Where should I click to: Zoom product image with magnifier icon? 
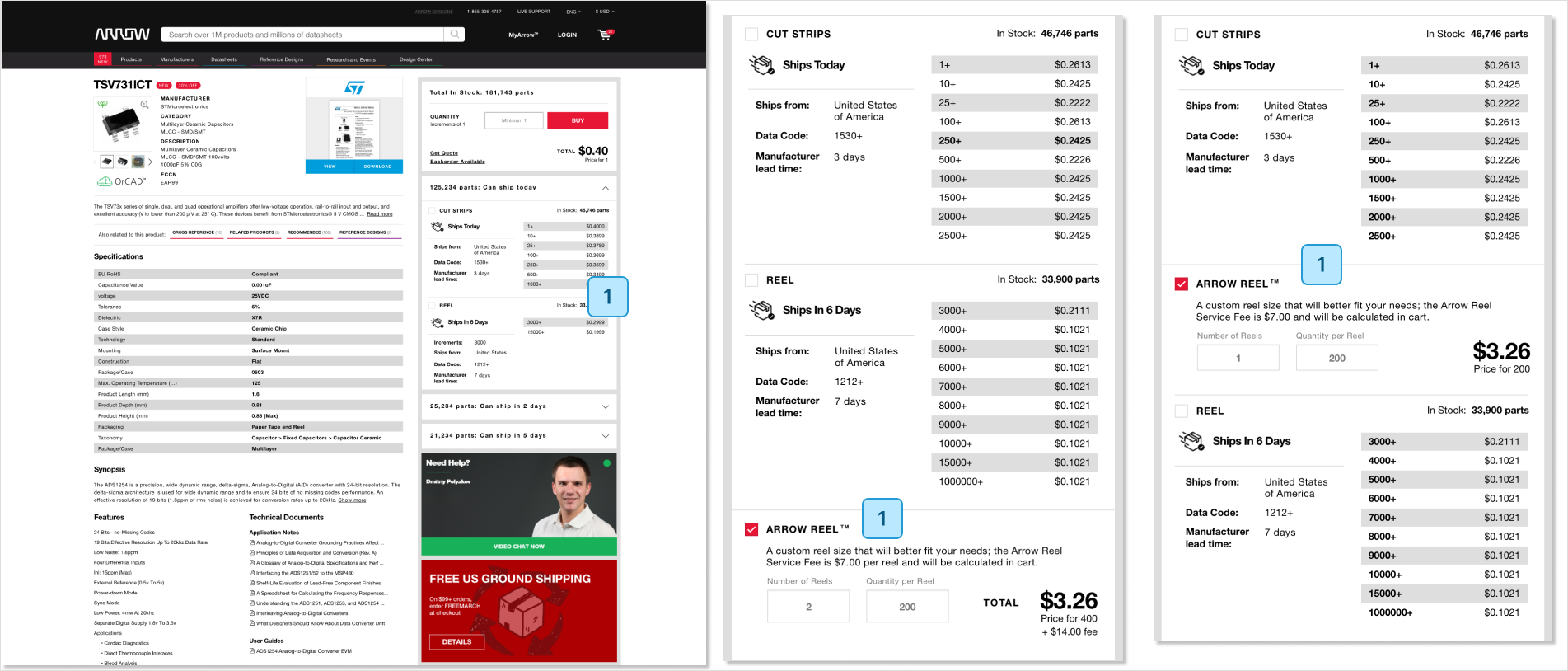point(145,105)
